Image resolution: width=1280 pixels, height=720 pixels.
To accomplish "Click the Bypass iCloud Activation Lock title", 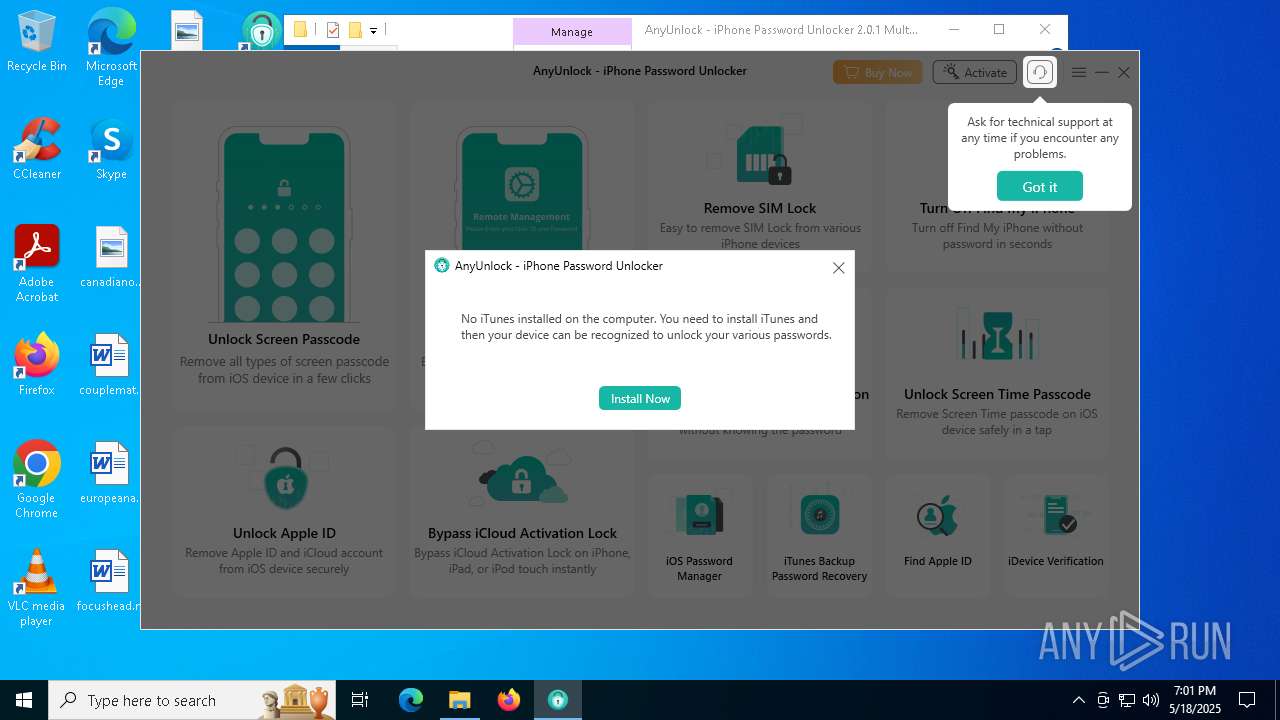I will tap(522, 533).
